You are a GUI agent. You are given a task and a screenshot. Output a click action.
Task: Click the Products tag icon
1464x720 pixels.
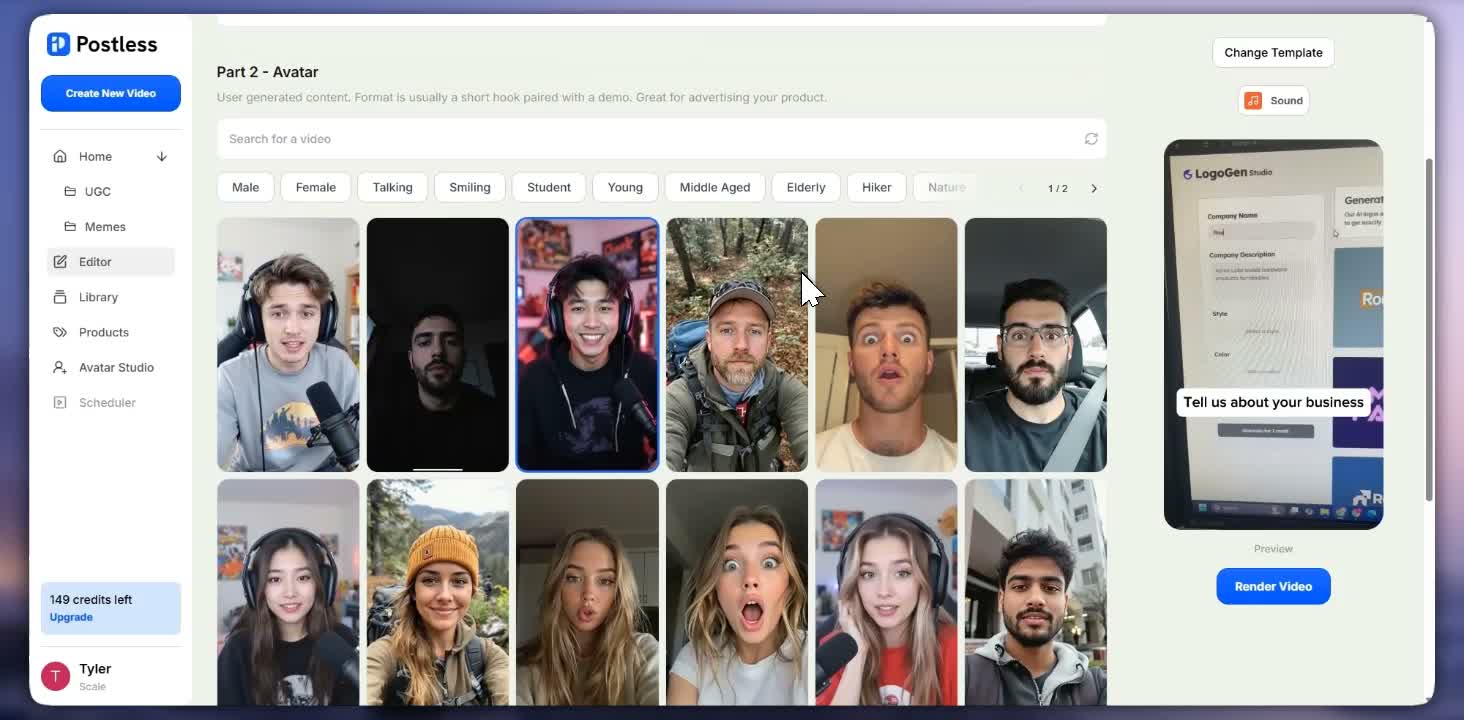(60, 332)
